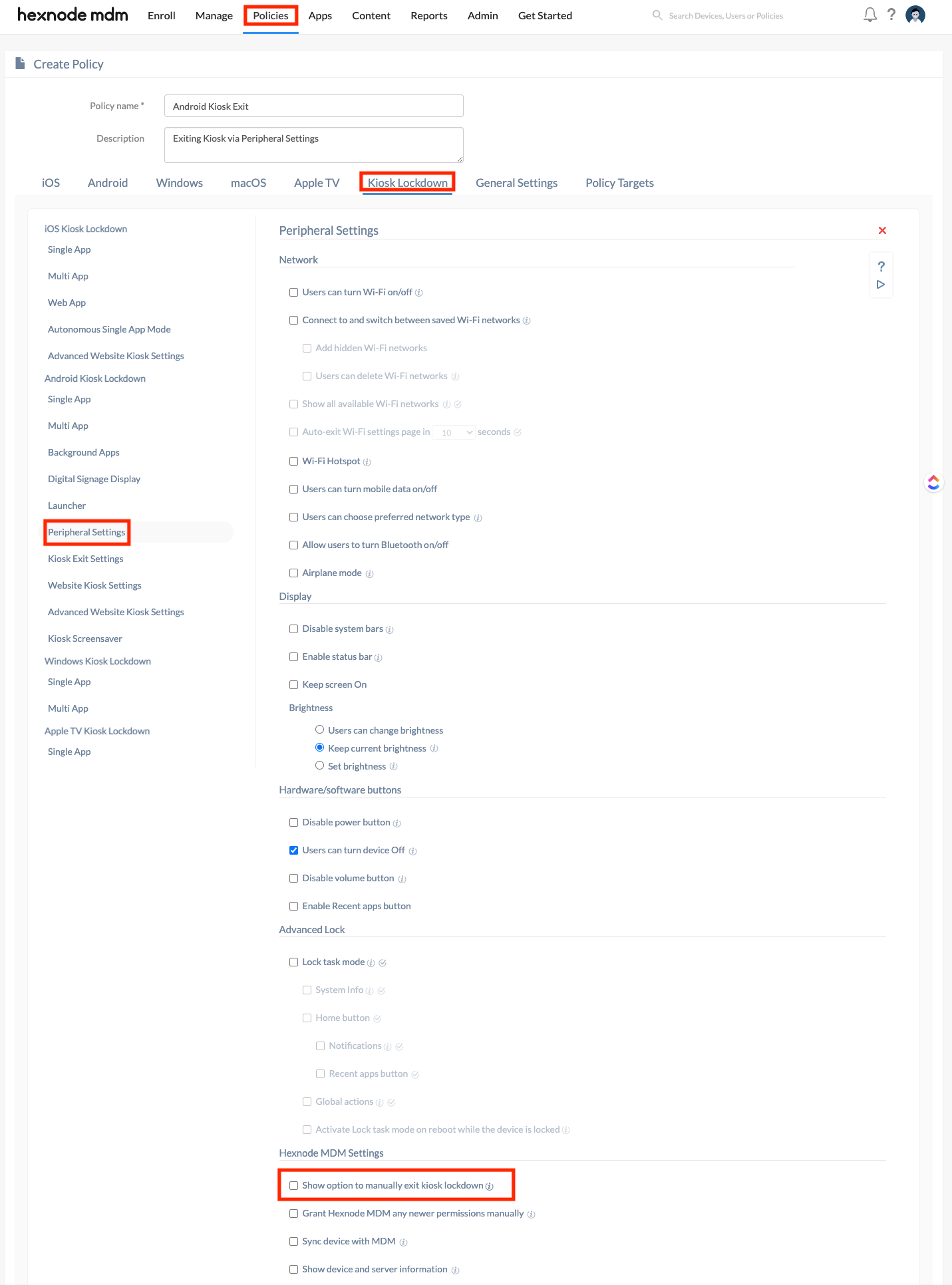Enable Keep screen On checkbox
The width and height of the screenshot is (952, 1285).
293,684
